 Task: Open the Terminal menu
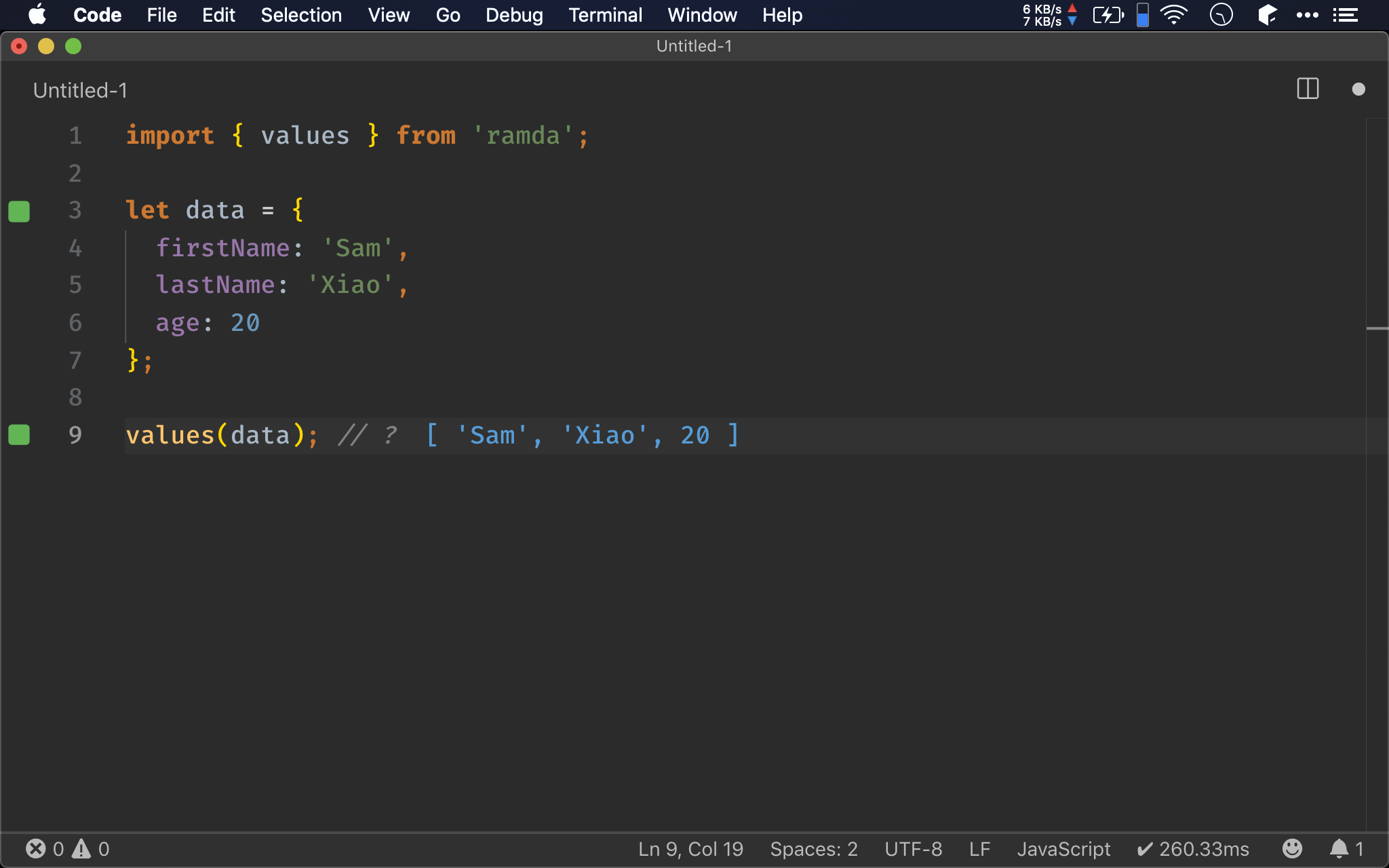(605, 15)
